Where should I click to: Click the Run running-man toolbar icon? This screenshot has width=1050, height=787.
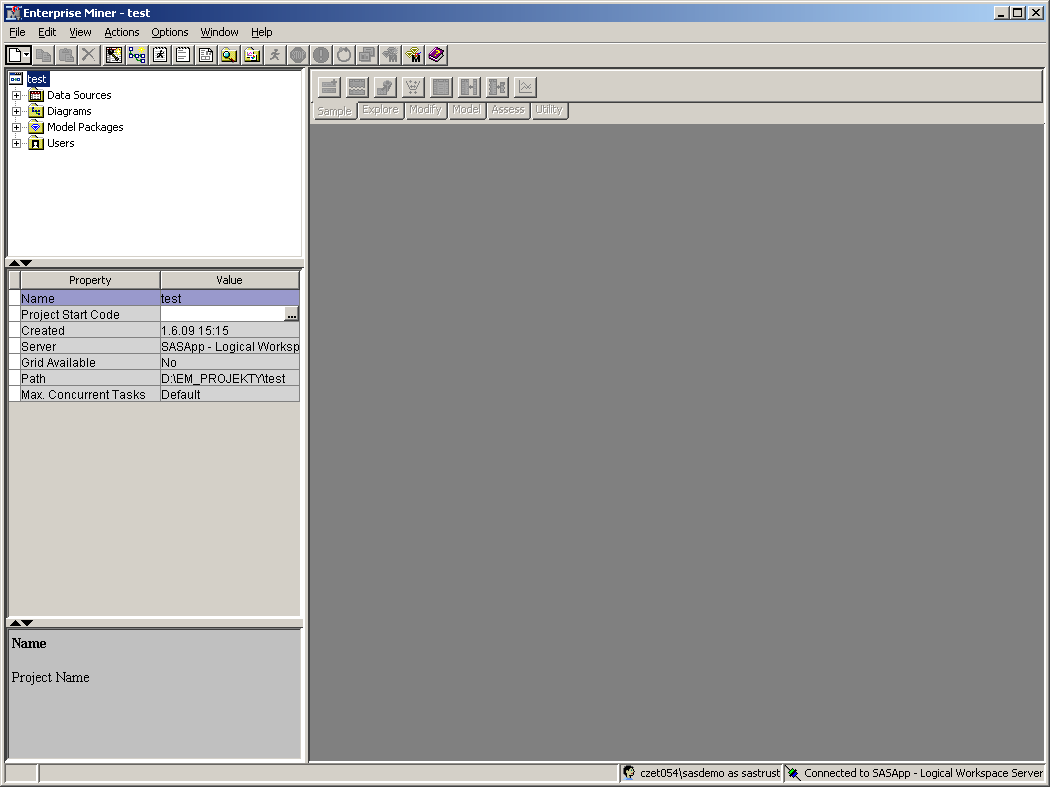tap(275, 55)
